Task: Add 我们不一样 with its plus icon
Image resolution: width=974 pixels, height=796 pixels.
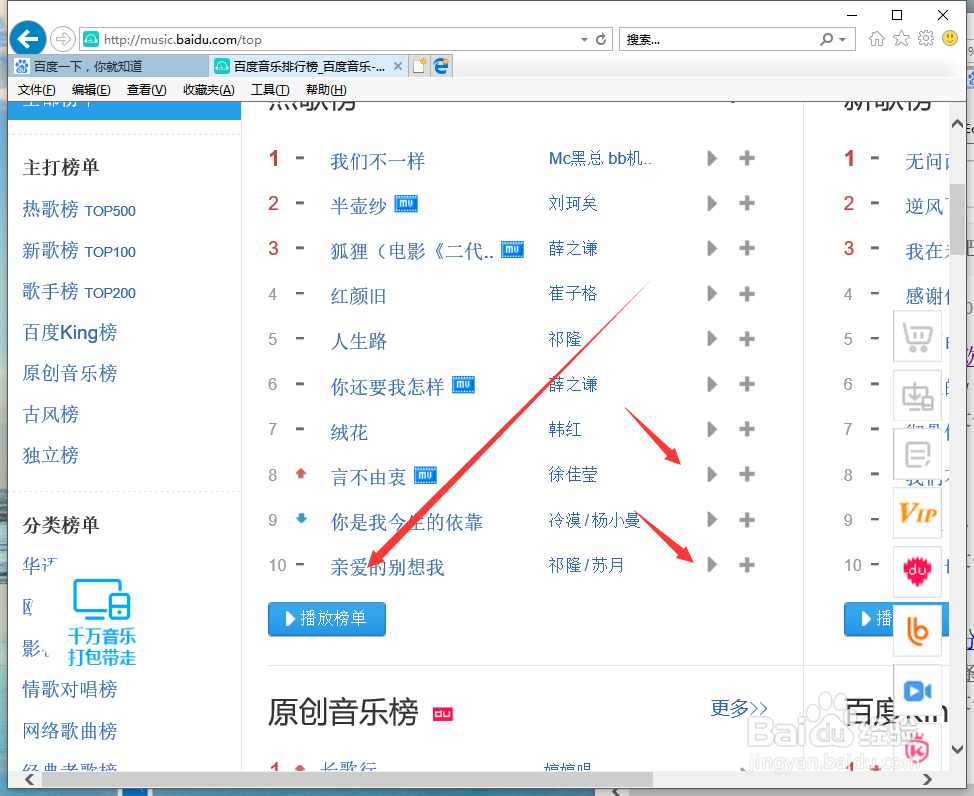Action: pyautogui.click(x=747, y=158)
